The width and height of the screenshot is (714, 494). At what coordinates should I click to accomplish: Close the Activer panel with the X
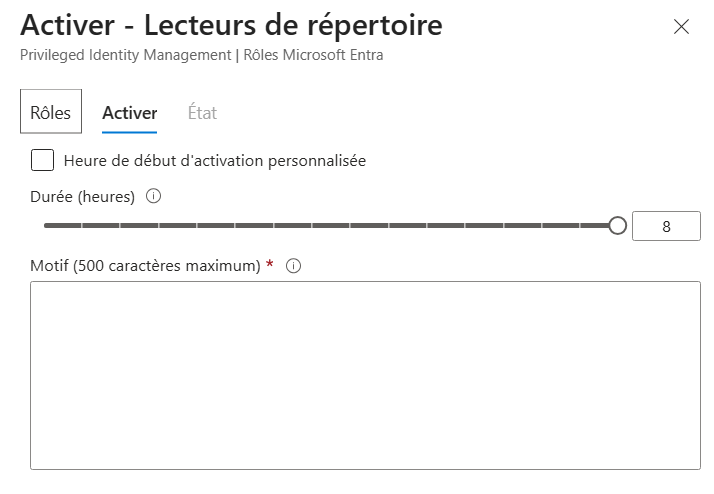(x=682, y=27)
